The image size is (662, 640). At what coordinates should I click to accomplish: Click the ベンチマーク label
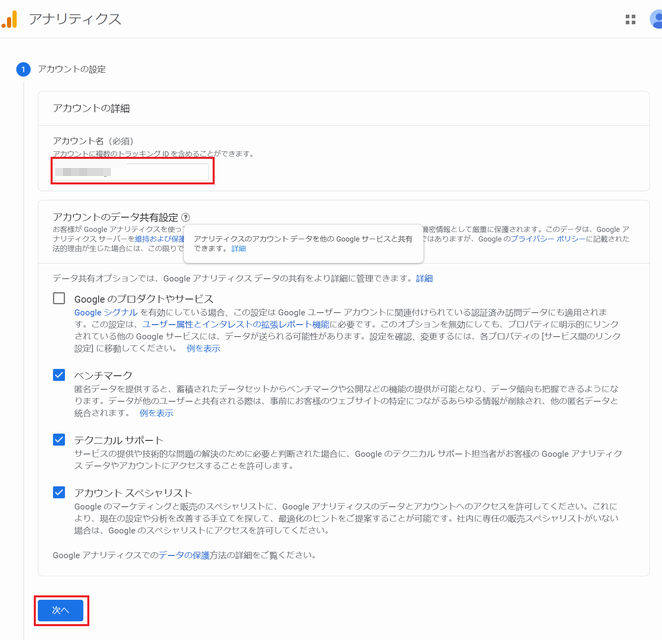103,375
